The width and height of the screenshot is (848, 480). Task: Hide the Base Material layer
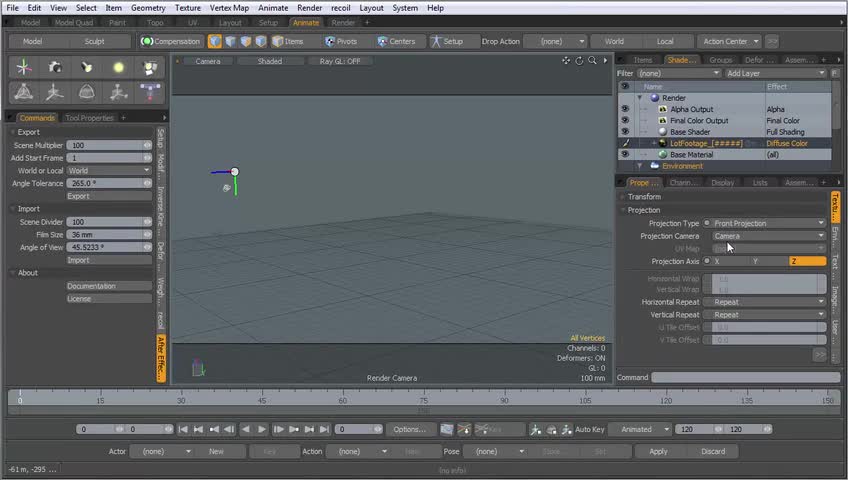click(x=625, y=155)
